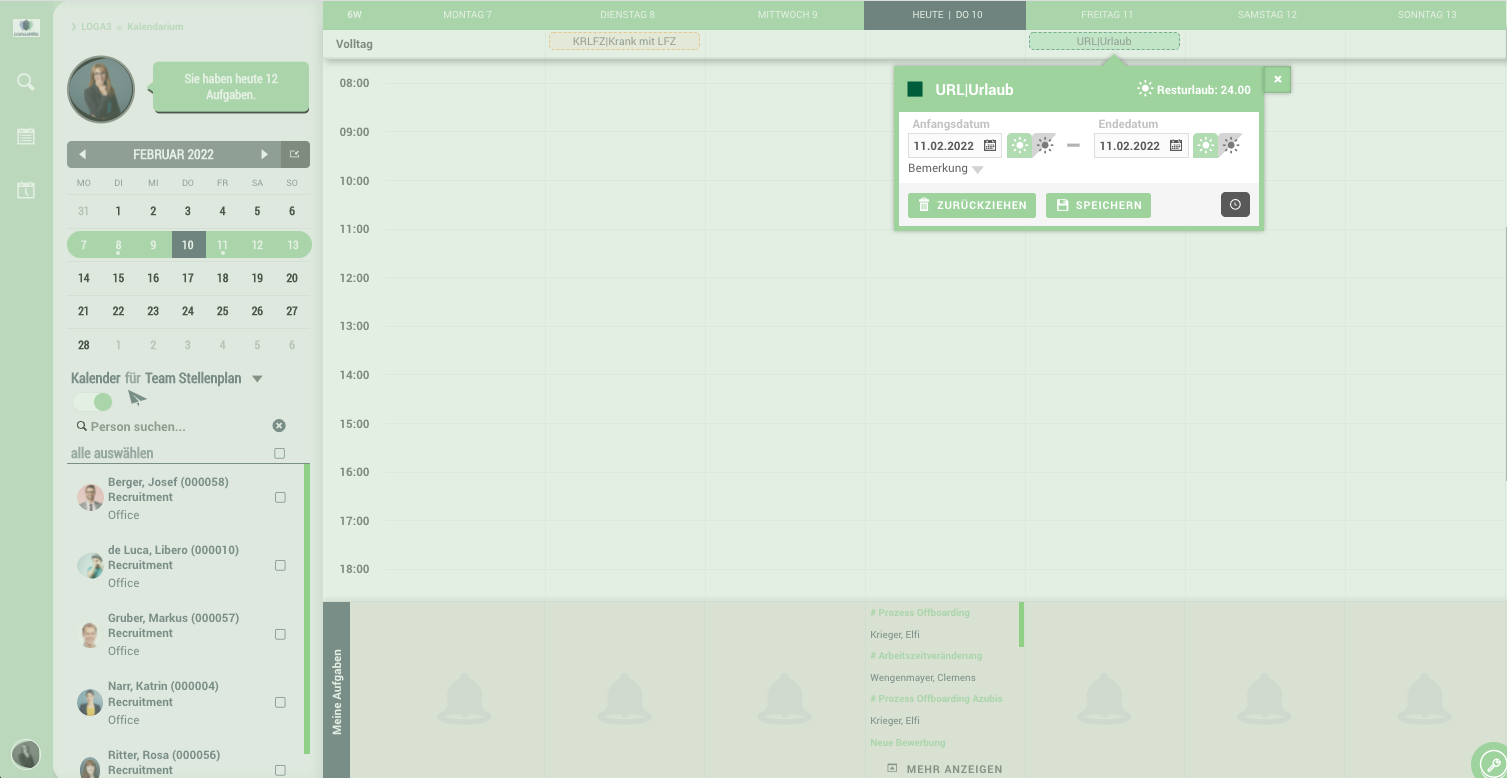Open the Endedatum date picker
The width and height of the screenshot is (1507, 778).
(1175, 145)
